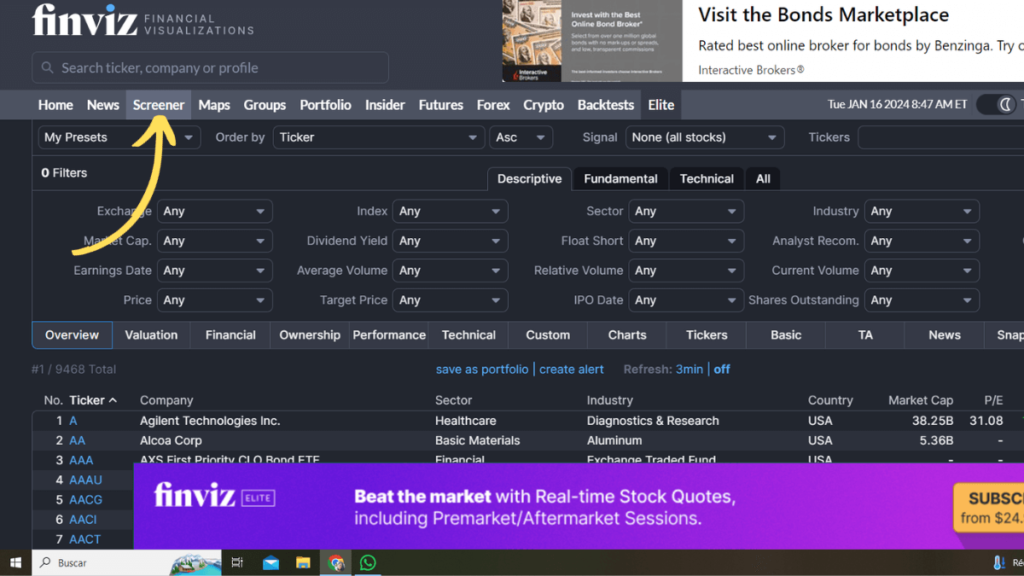
Task: Expand the Index filter dropdown
Action: coord(450,211)
